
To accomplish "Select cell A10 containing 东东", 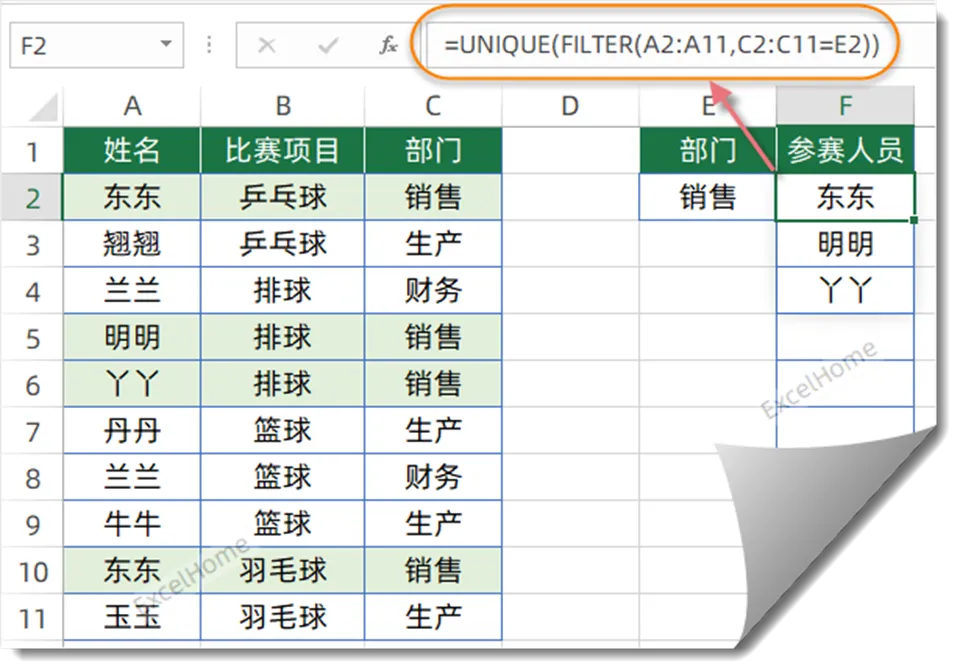I will (x=132, y=570).
